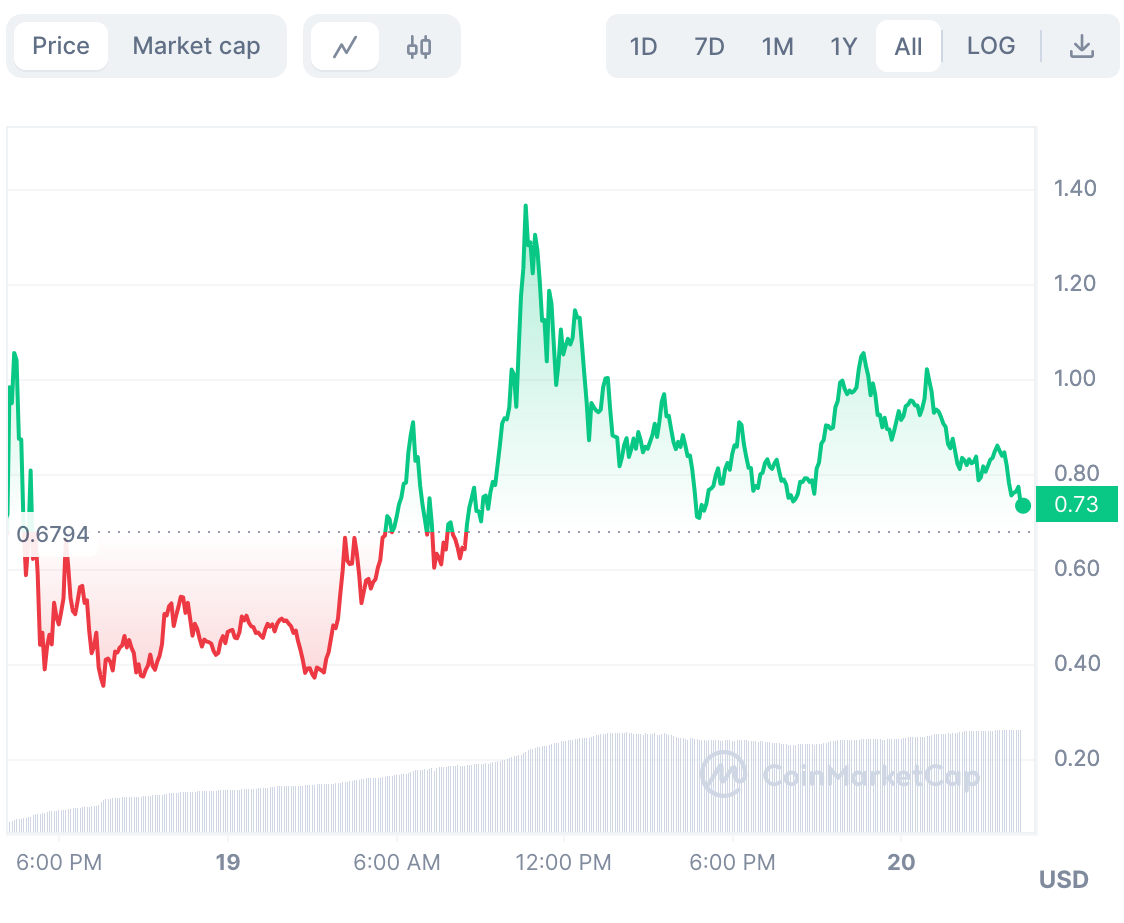
Task: Set chart range to 1M
Action: coord(777,47)
